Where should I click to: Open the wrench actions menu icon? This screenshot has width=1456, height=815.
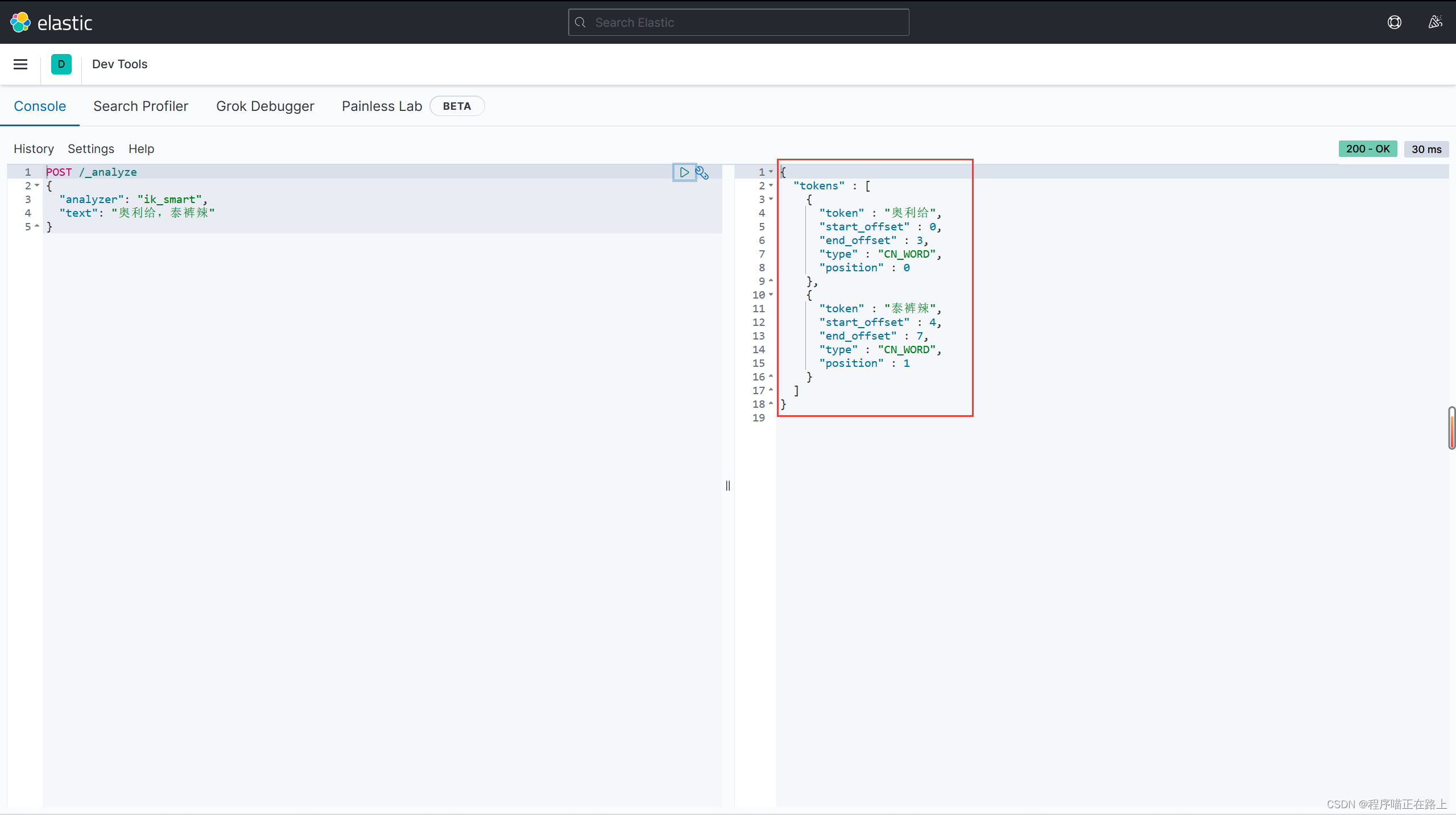tap(702, 173)
